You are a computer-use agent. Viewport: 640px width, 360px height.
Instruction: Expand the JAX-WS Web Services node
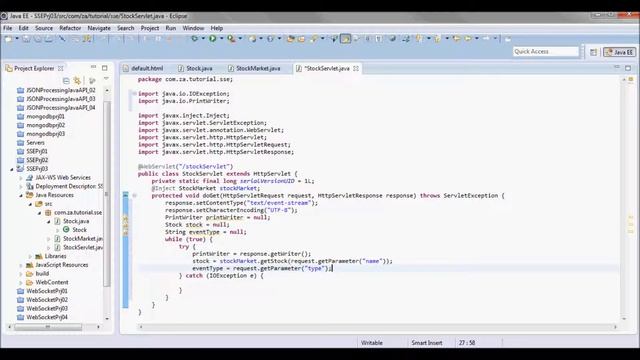click(21, 178)
